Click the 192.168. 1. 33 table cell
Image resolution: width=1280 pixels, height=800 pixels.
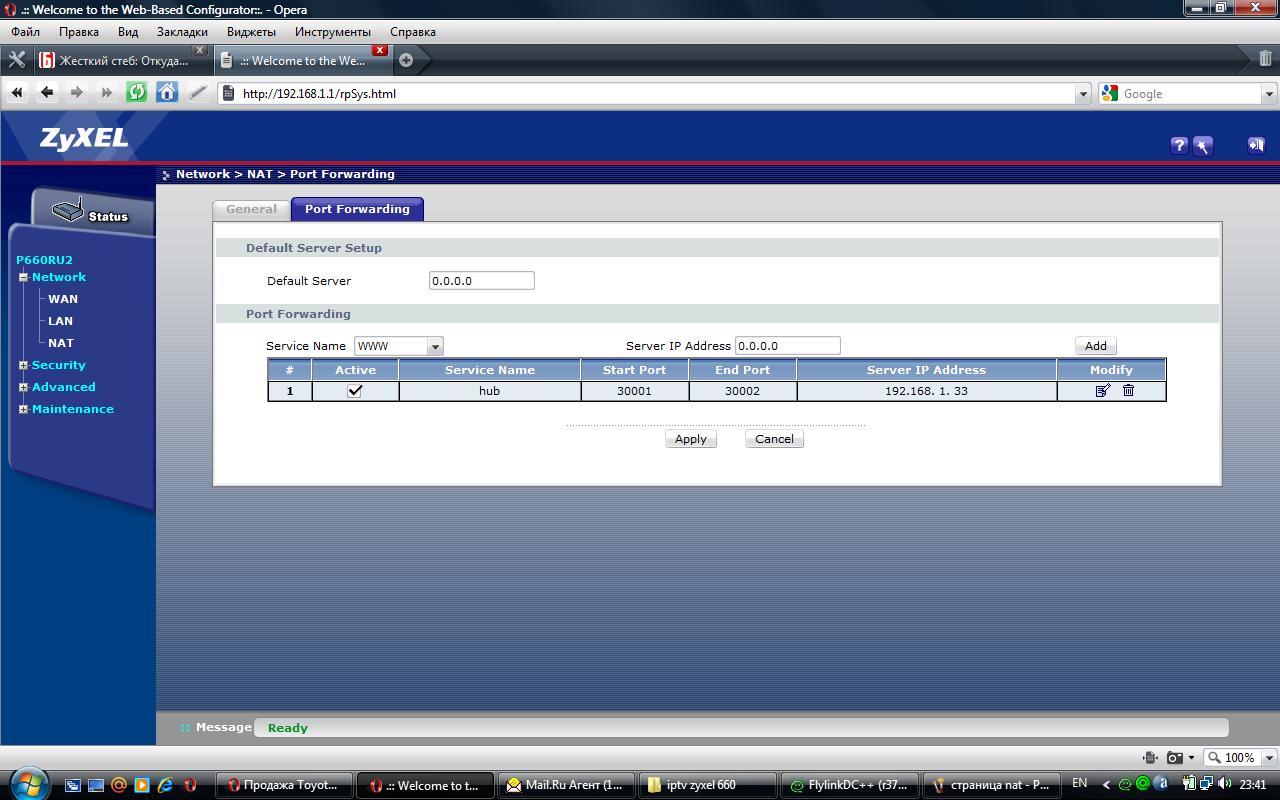(x=926, y=391)
